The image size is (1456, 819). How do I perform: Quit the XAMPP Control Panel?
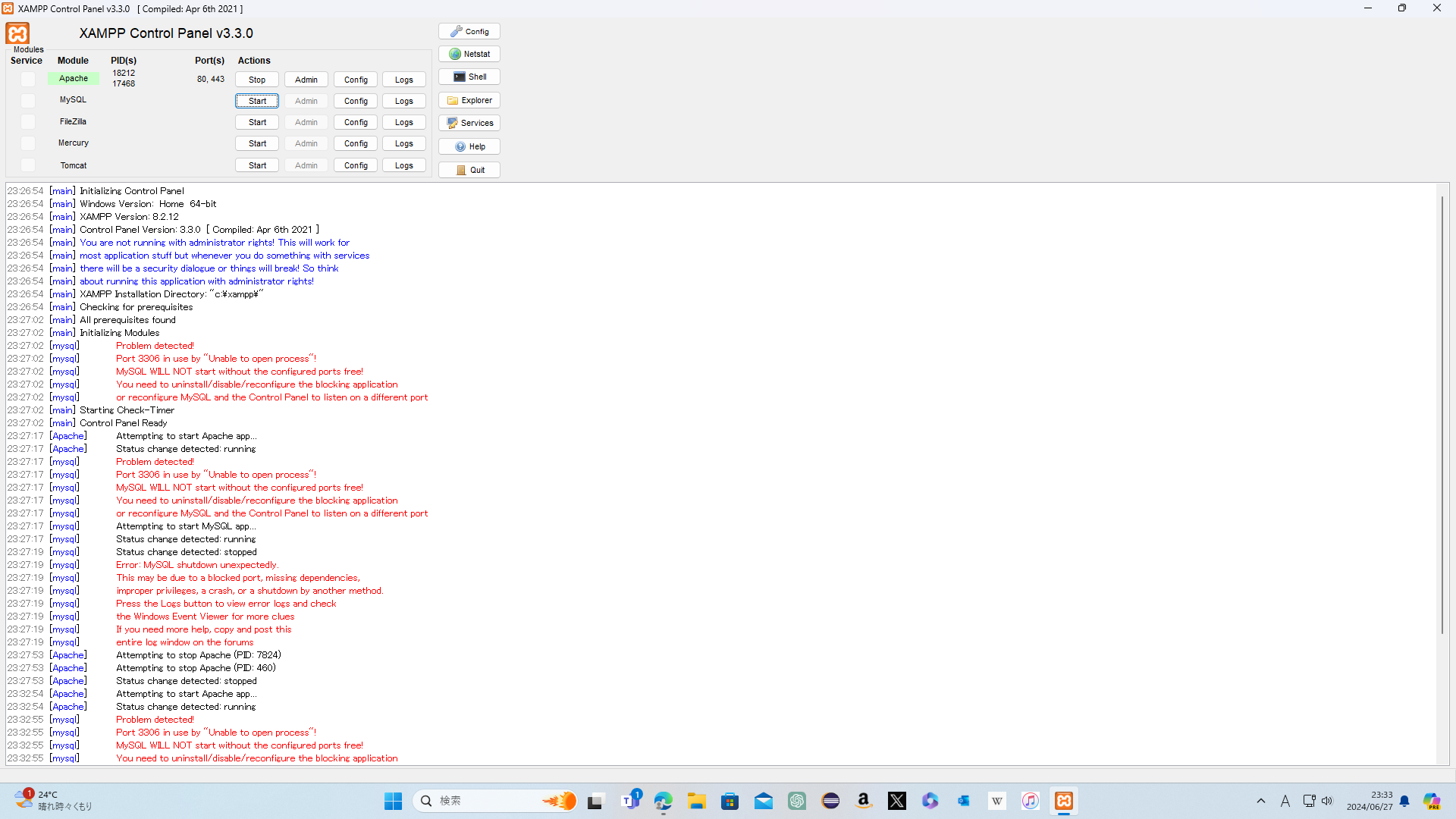(469, 170)
